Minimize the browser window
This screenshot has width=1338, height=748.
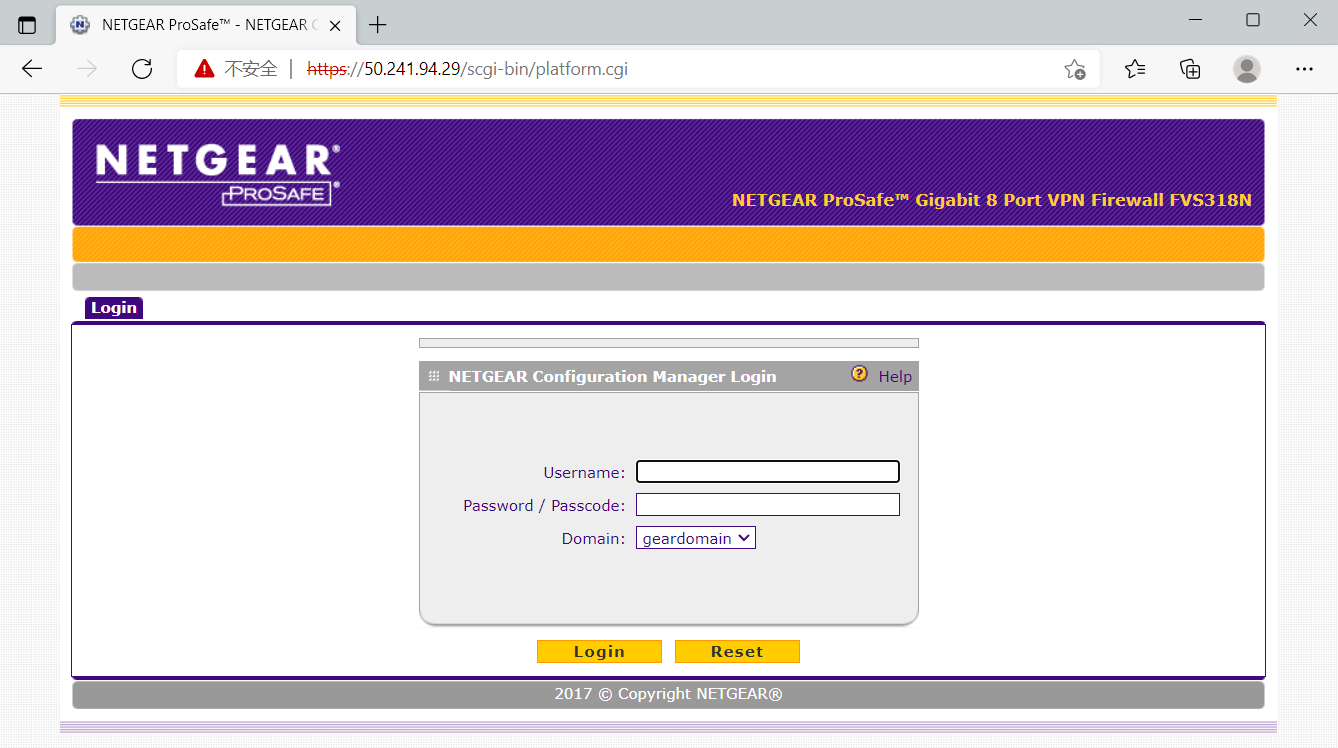pyautogui.click(x=1195, y=20)
